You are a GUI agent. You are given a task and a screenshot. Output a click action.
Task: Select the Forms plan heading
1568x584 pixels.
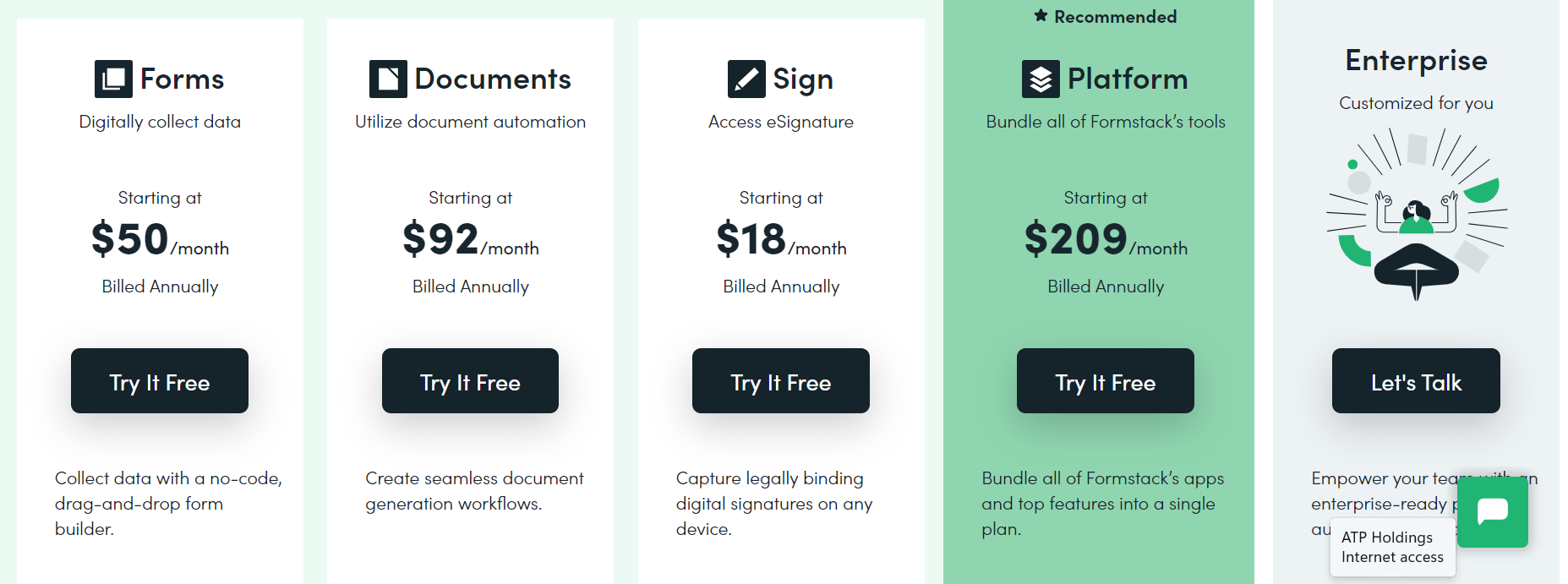pyautogui.click(x=182, y=78)
